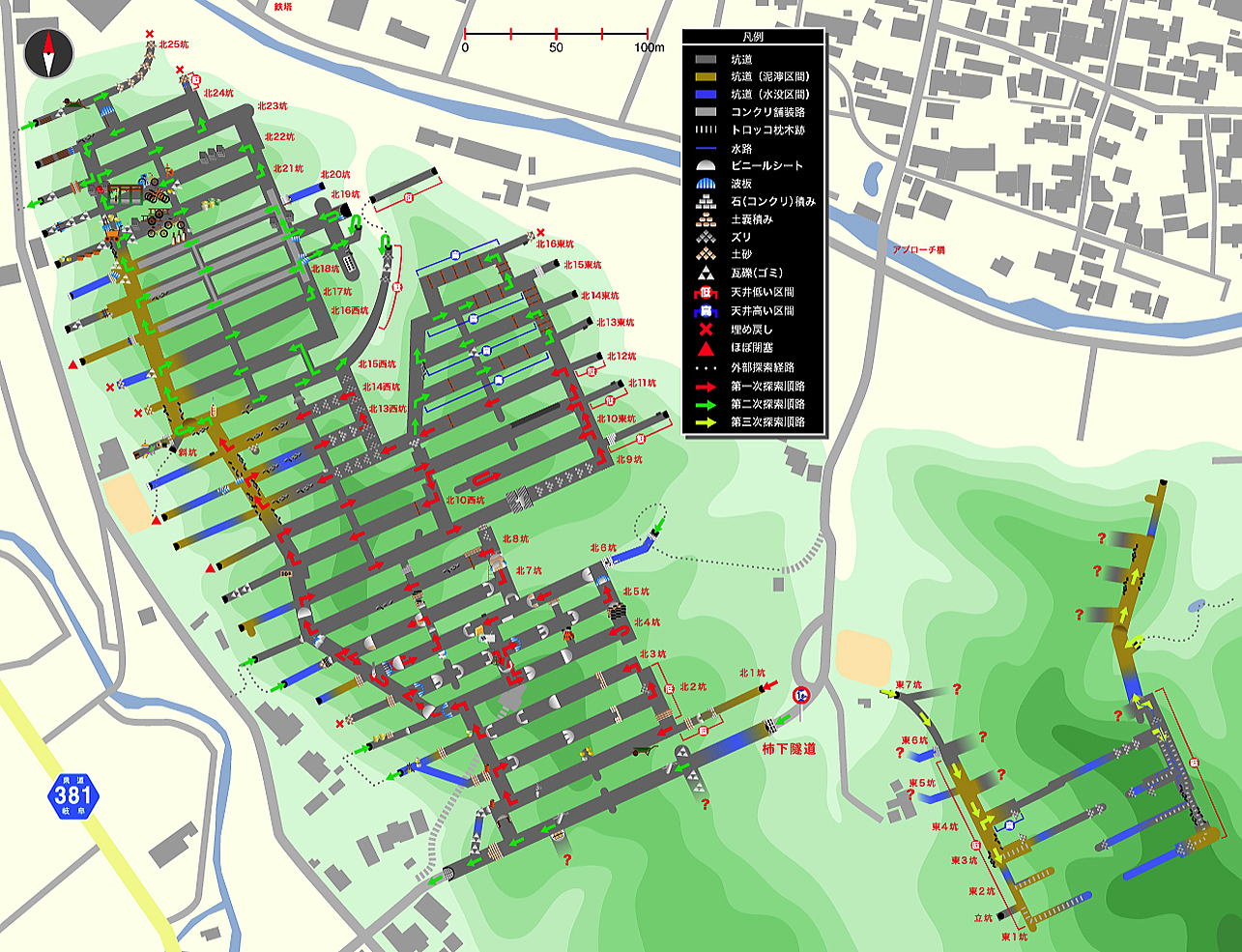
Task: Click the round road sign above 柿下隧道
Action: 800,696
